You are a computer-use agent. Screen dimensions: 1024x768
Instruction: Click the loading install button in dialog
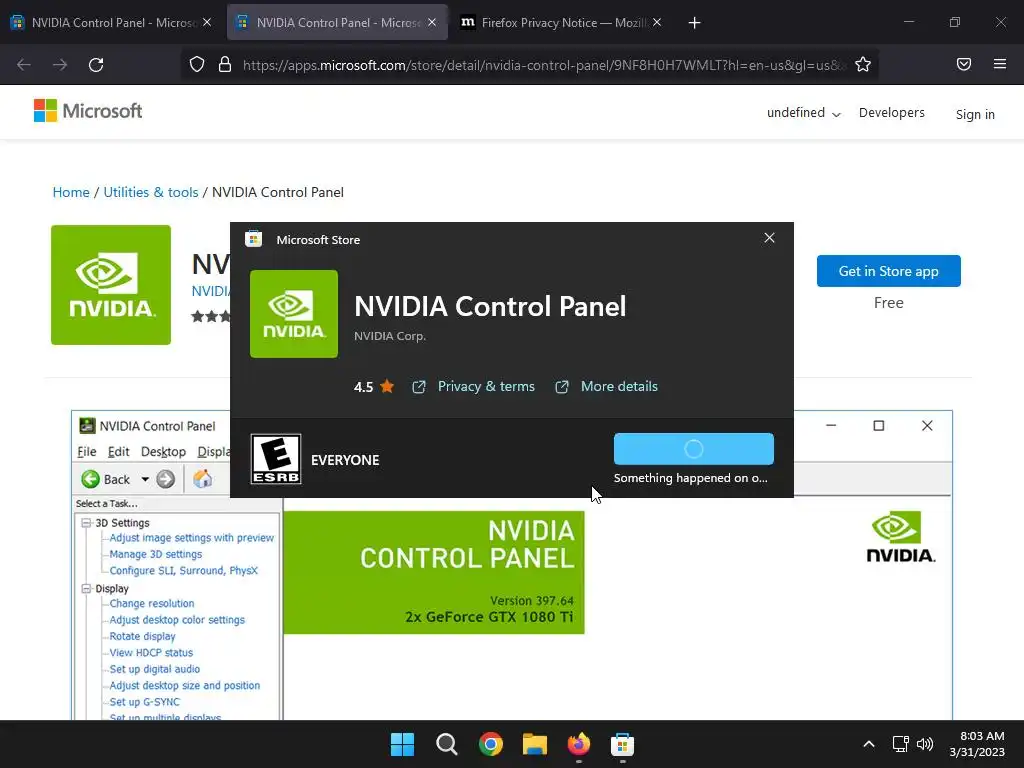[x=694, y=449]
